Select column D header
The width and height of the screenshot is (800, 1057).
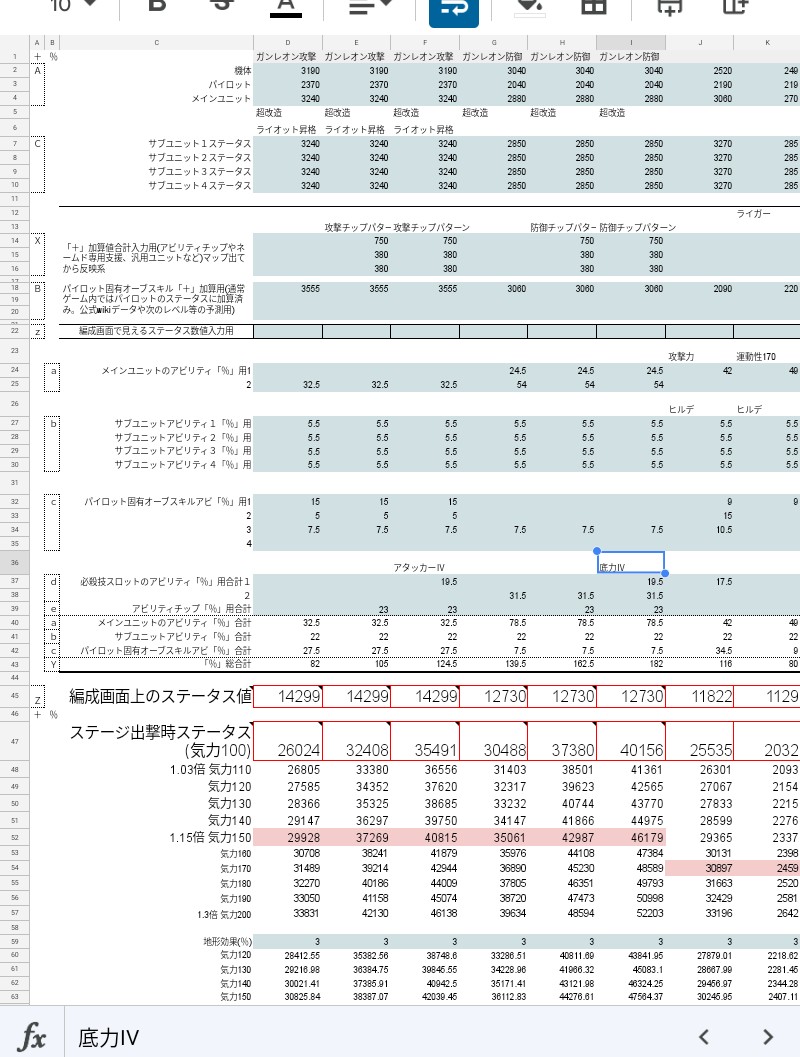(288, 43)
